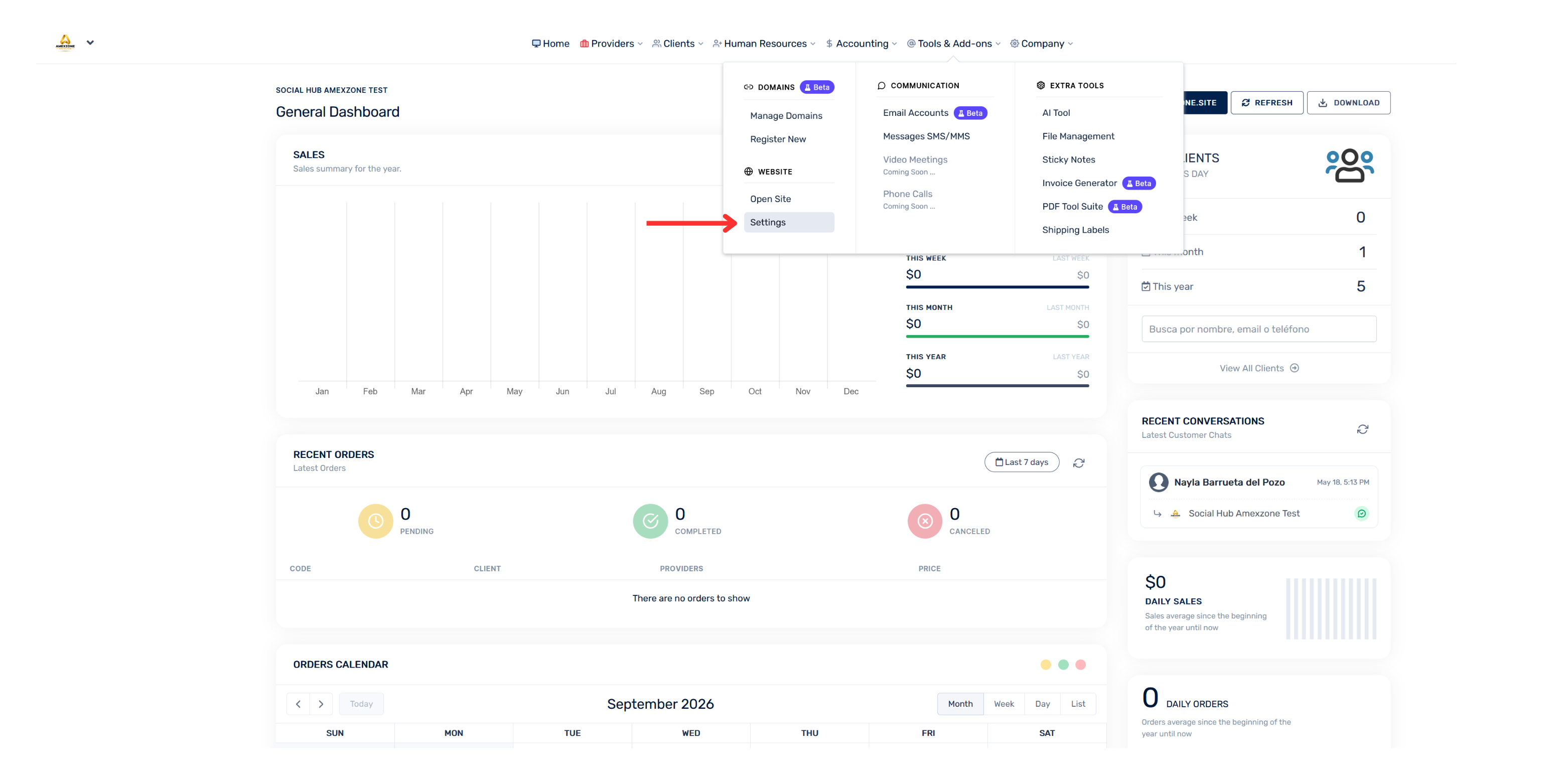The width and height of the screenshot is (1568, 784).
Task: Expand the account chevron beside the logo
Action: (x=90, y=43)
